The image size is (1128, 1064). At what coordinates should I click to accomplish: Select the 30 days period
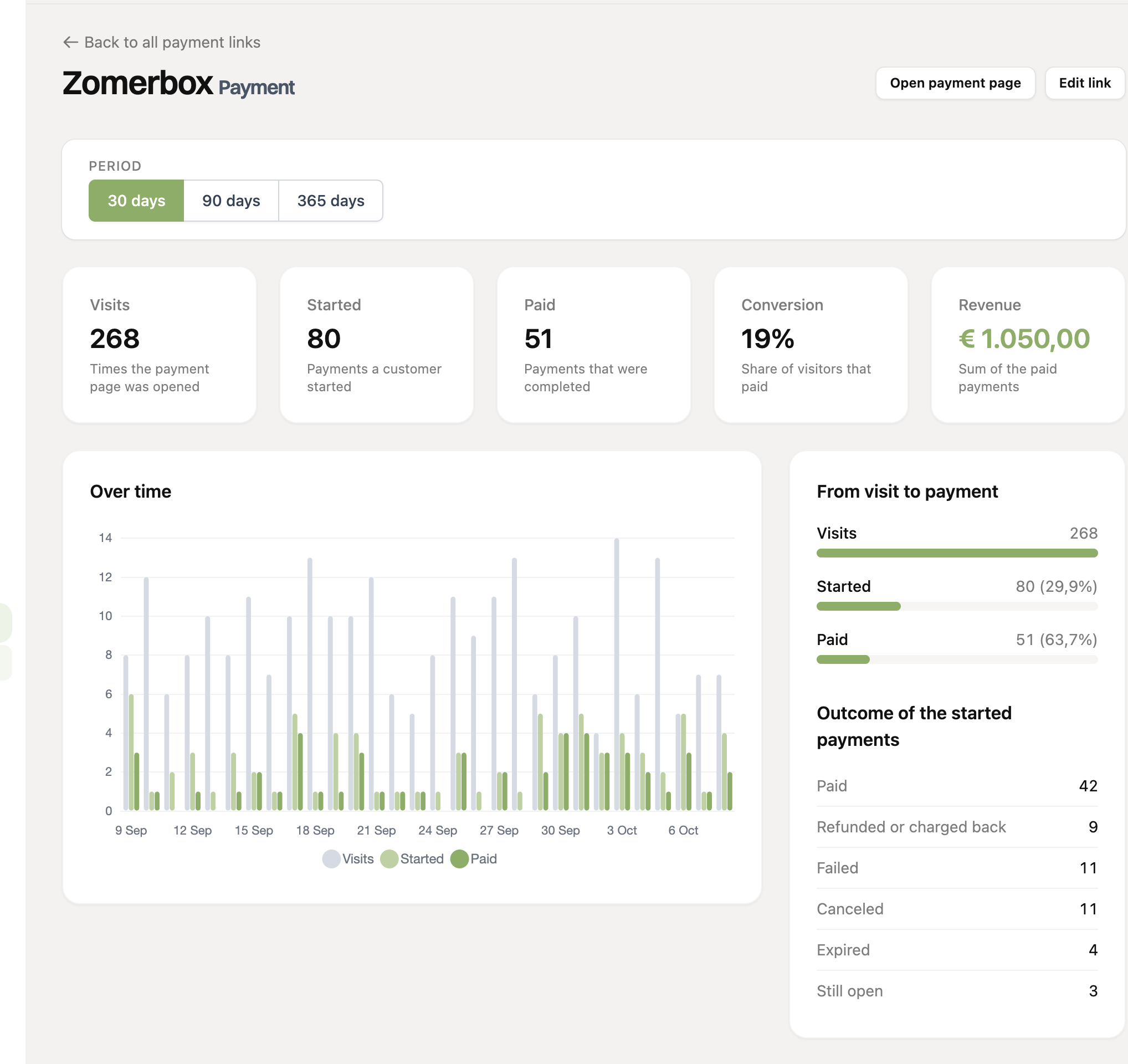pos(136,200)
